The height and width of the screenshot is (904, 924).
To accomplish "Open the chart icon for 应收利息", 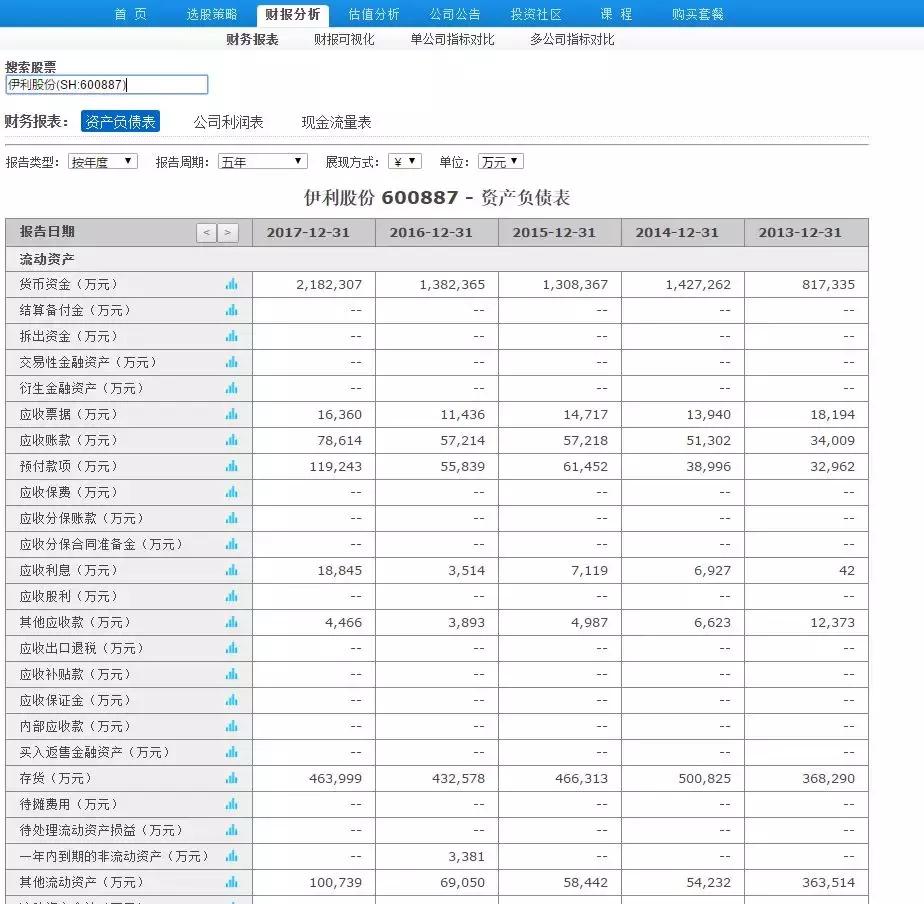I will click(x=231, y=570).
